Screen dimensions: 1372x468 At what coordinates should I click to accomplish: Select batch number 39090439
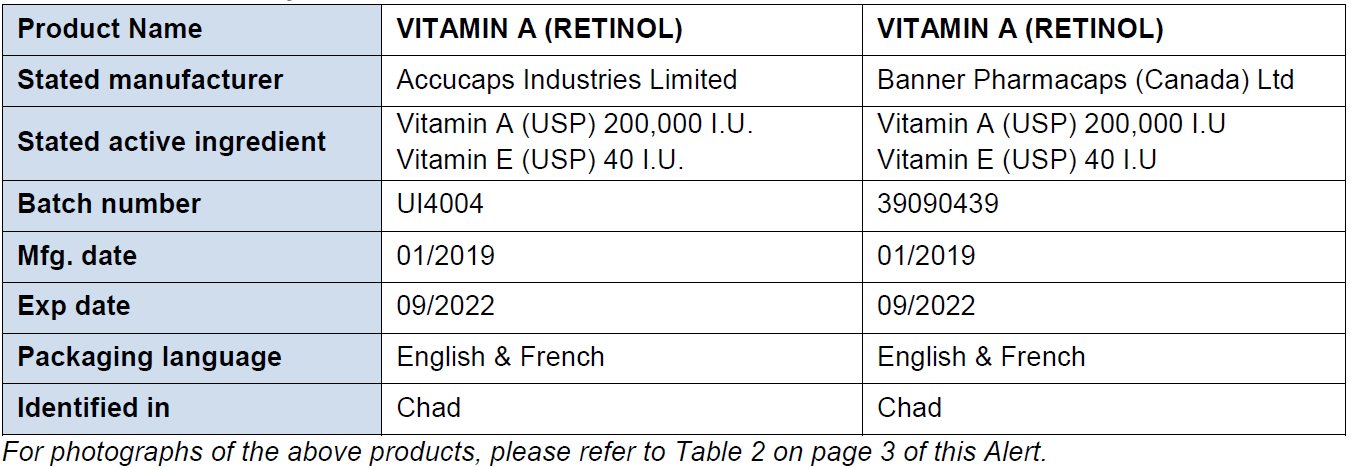[938, 204]
